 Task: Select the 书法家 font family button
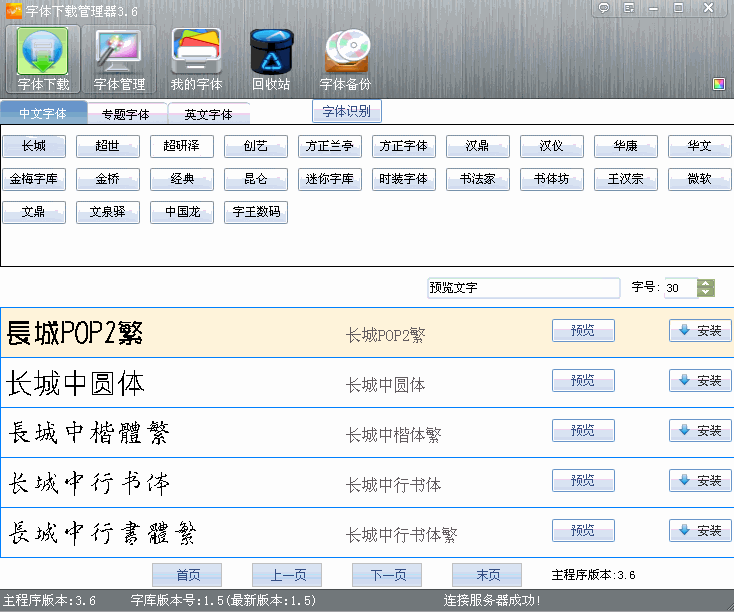(x=477, y=179)
